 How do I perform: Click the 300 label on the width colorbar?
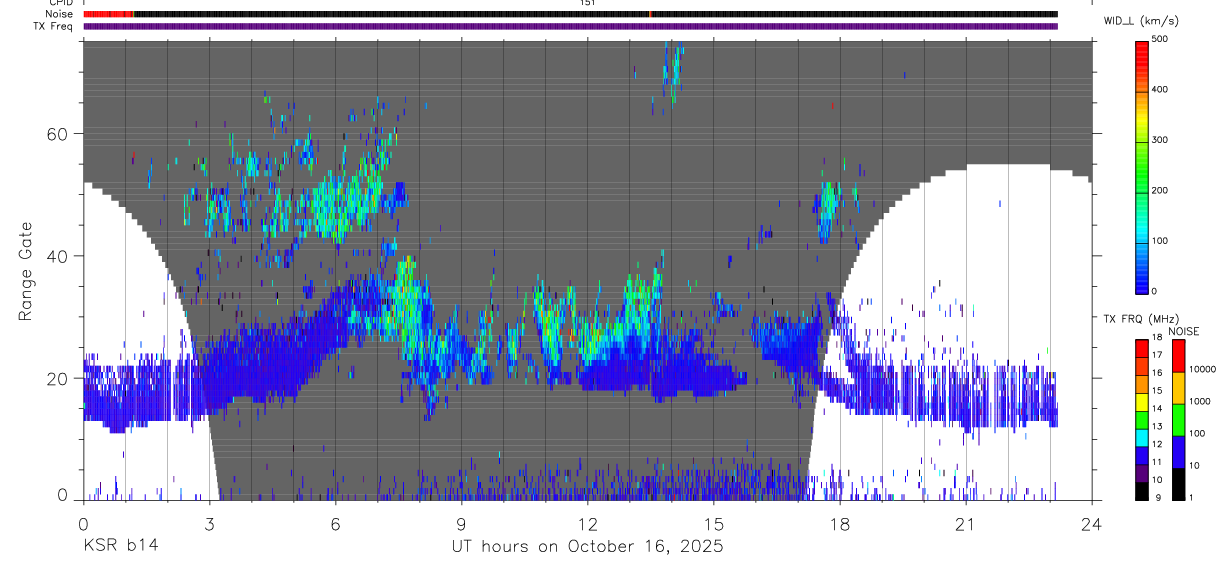pyautogui.click(x=1161, y=140)
